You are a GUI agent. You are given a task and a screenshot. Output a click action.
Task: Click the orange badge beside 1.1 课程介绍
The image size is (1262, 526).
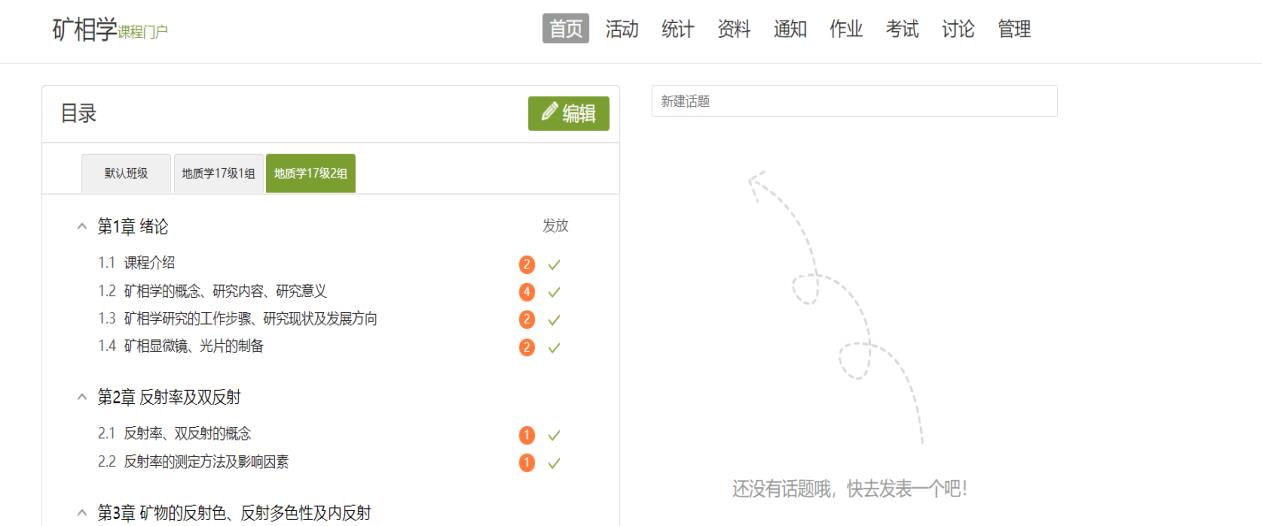(526, 265)
